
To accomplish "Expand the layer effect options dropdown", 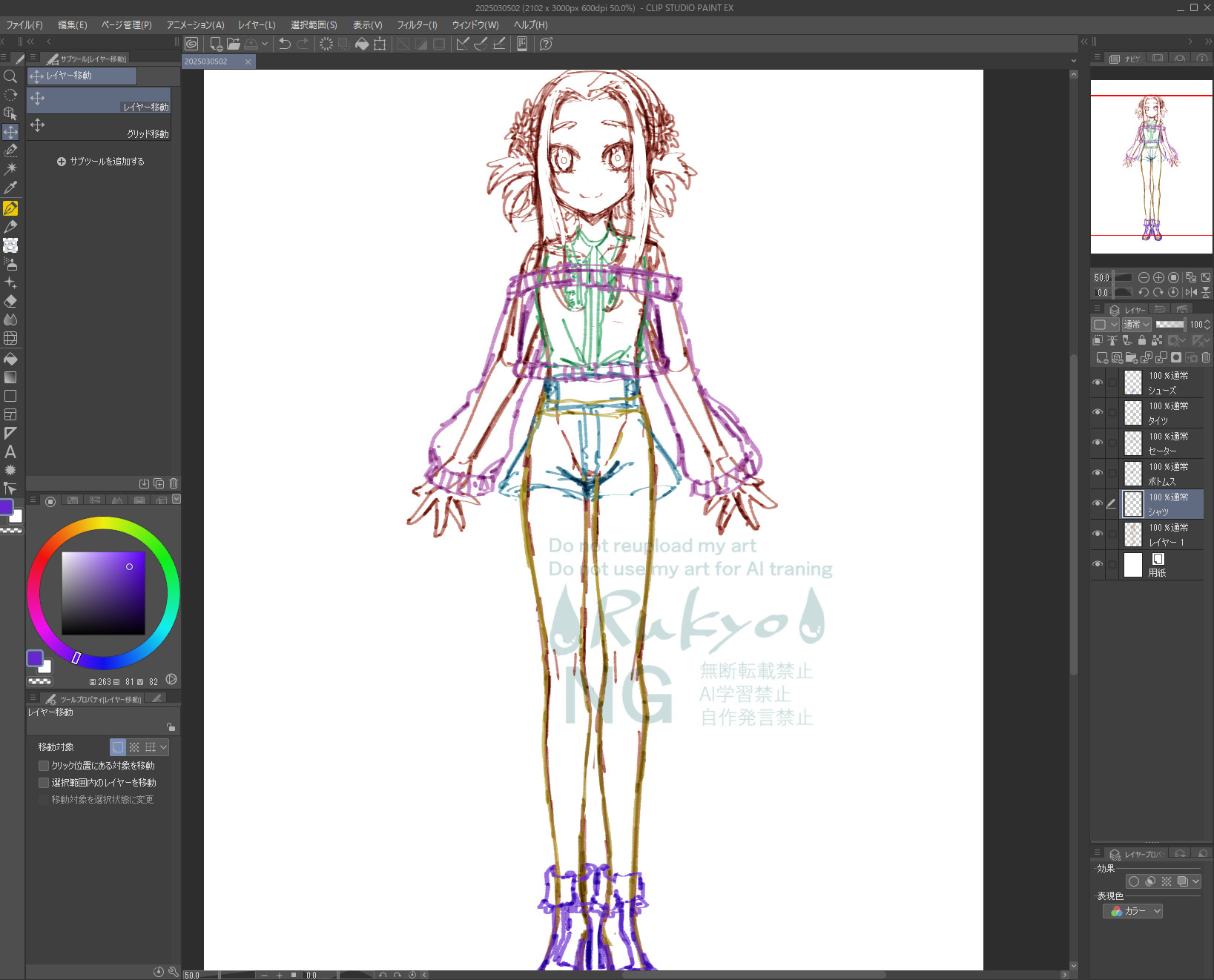I will coord(1195,881).
